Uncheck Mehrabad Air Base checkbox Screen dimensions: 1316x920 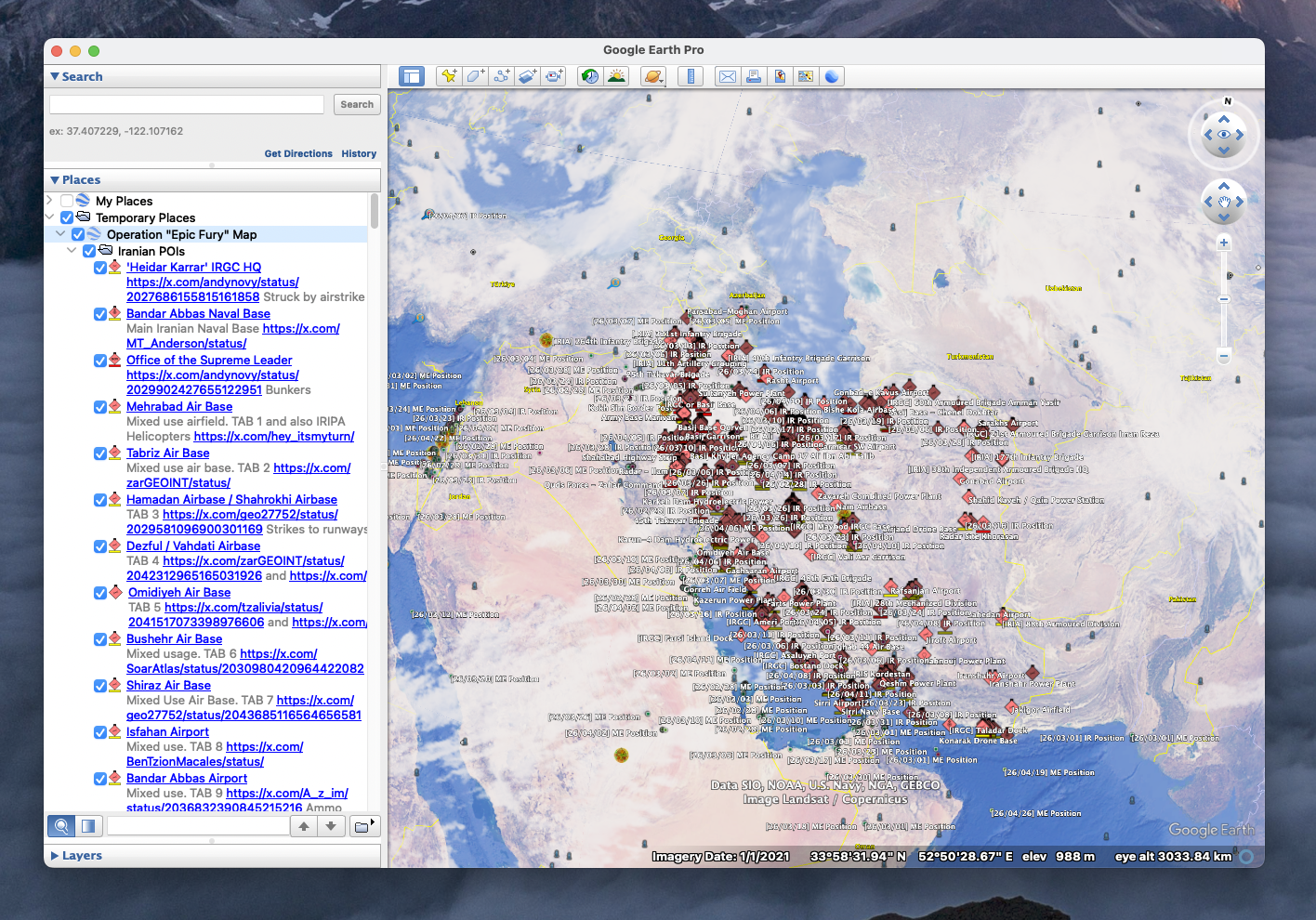tap(100, 407)
